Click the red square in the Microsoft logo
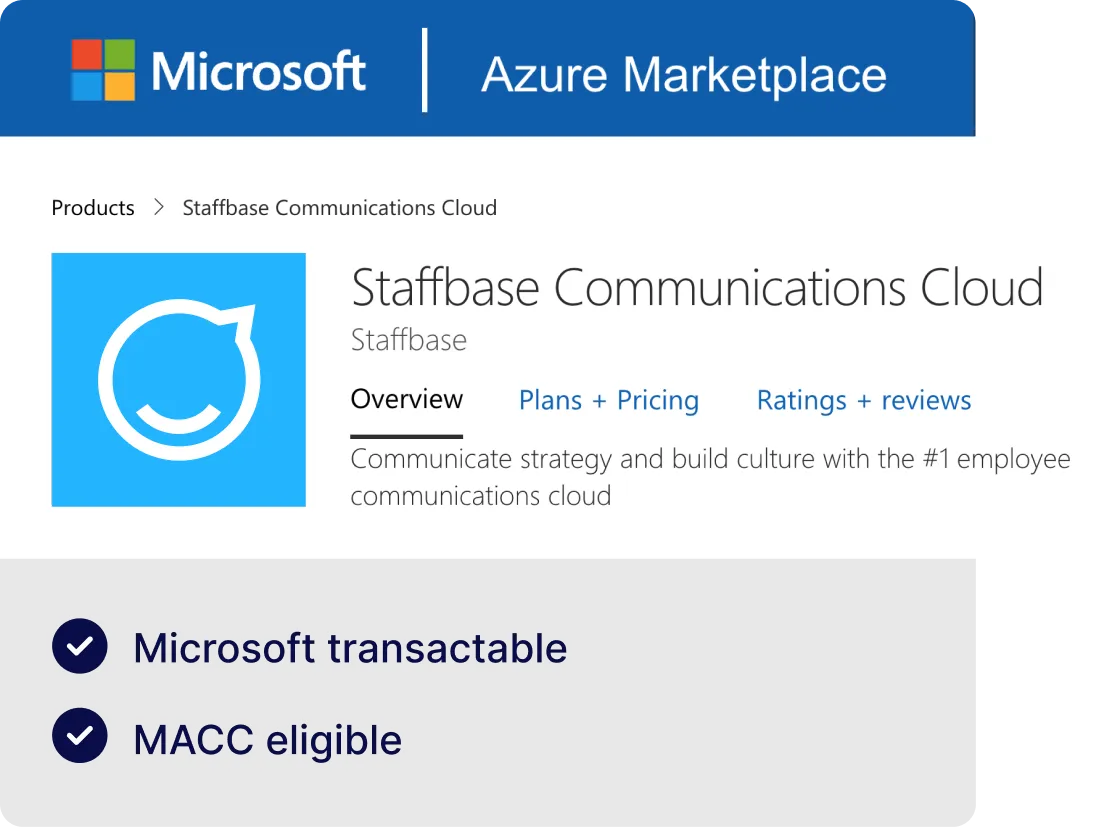The height and width of the screenshot is (827, 1110). (x=85, y=54)
